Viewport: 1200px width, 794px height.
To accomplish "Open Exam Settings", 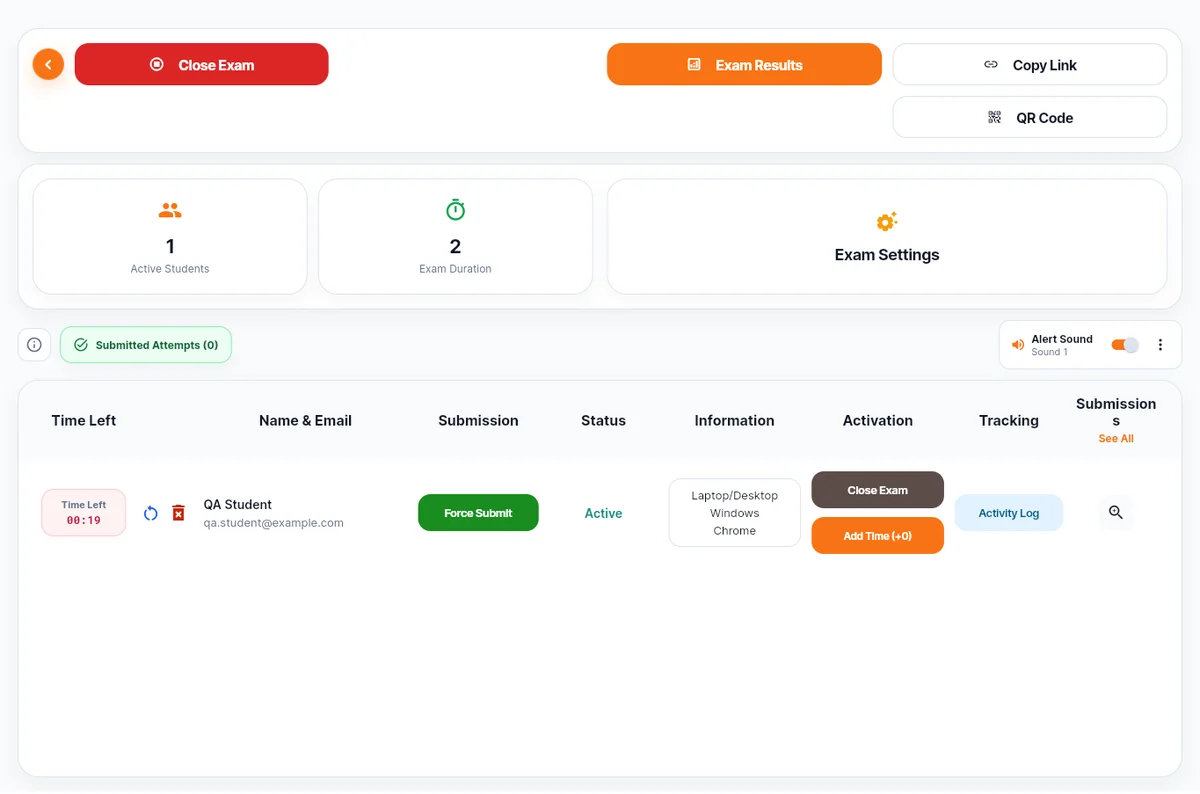I will coord(887,237).
